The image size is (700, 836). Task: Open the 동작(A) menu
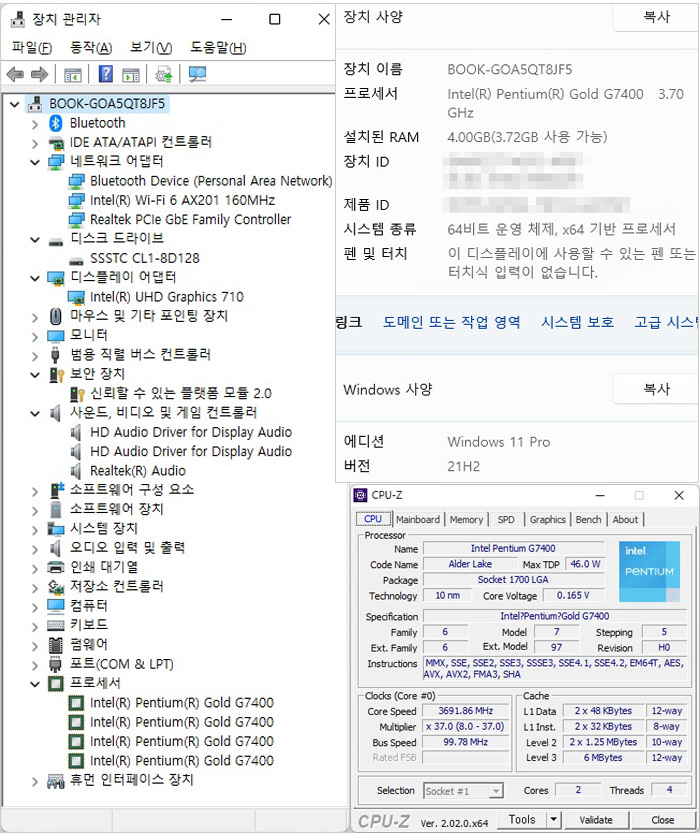pos(91,48)
